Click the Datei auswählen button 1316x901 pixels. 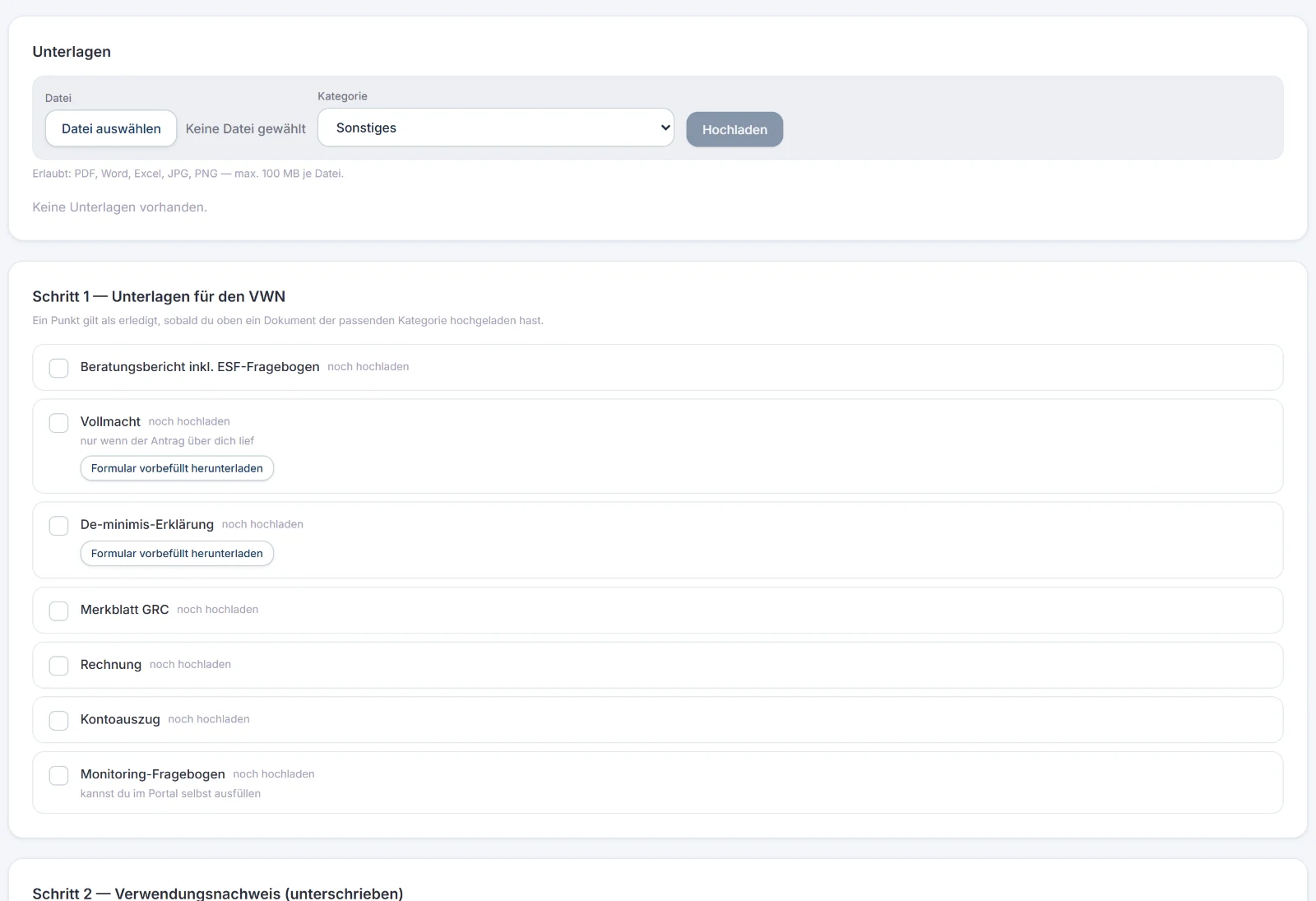111,128
